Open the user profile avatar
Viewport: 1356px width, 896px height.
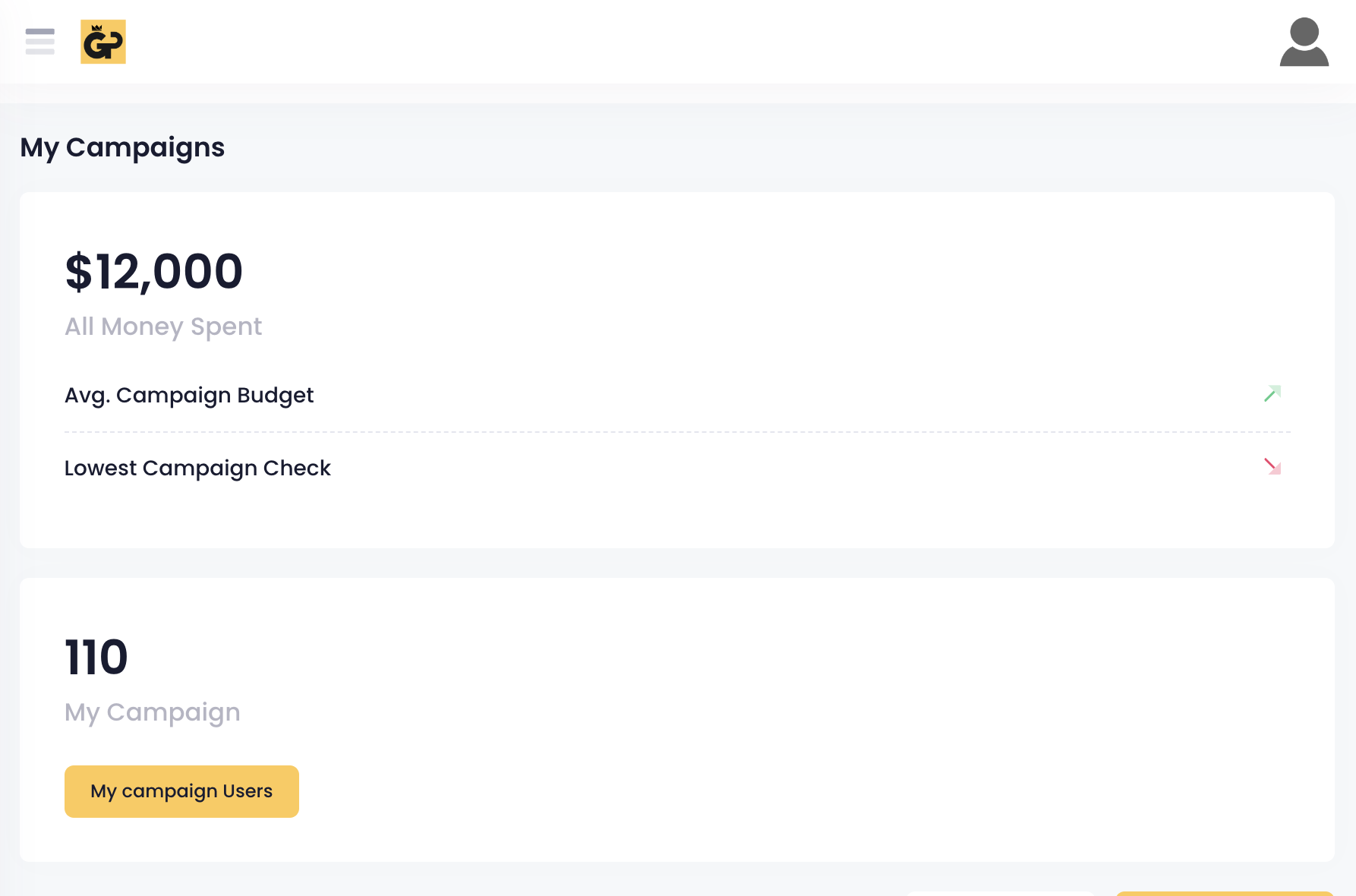[1304, 43]
